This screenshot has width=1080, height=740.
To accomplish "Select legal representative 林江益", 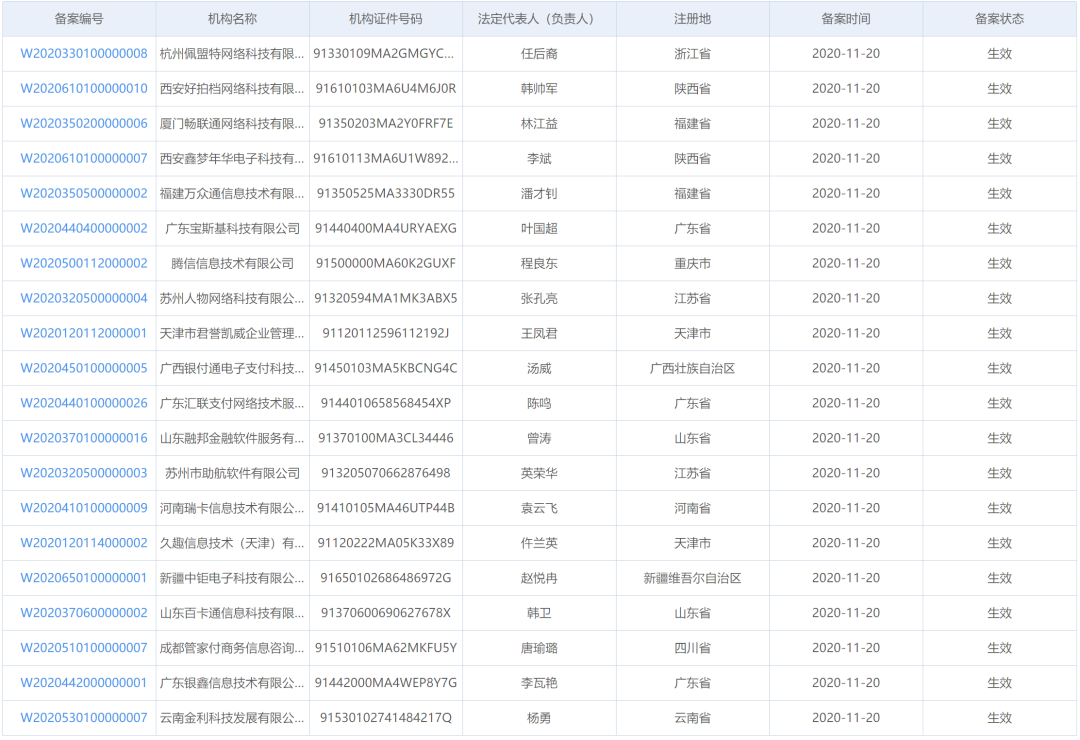I will tap(539, 124).
